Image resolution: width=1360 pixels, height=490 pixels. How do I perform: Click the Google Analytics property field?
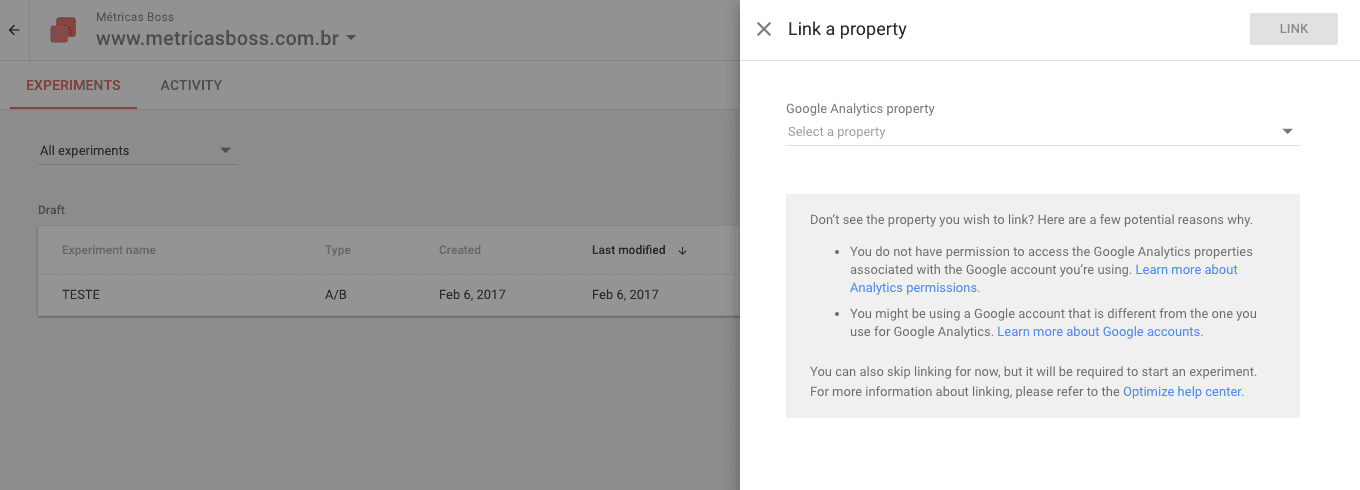click(x=1030, y=132)
